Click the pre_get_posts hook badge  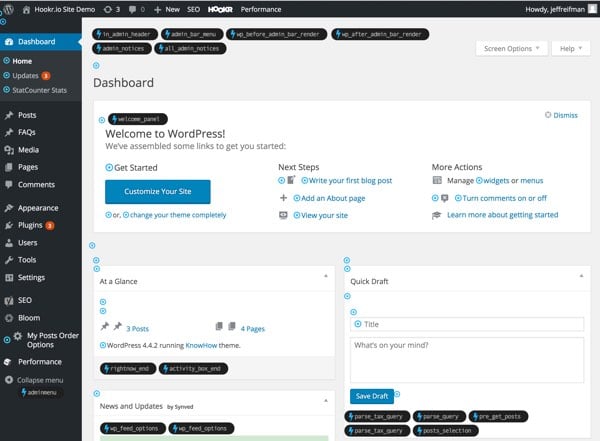click(x=499, y=416)
